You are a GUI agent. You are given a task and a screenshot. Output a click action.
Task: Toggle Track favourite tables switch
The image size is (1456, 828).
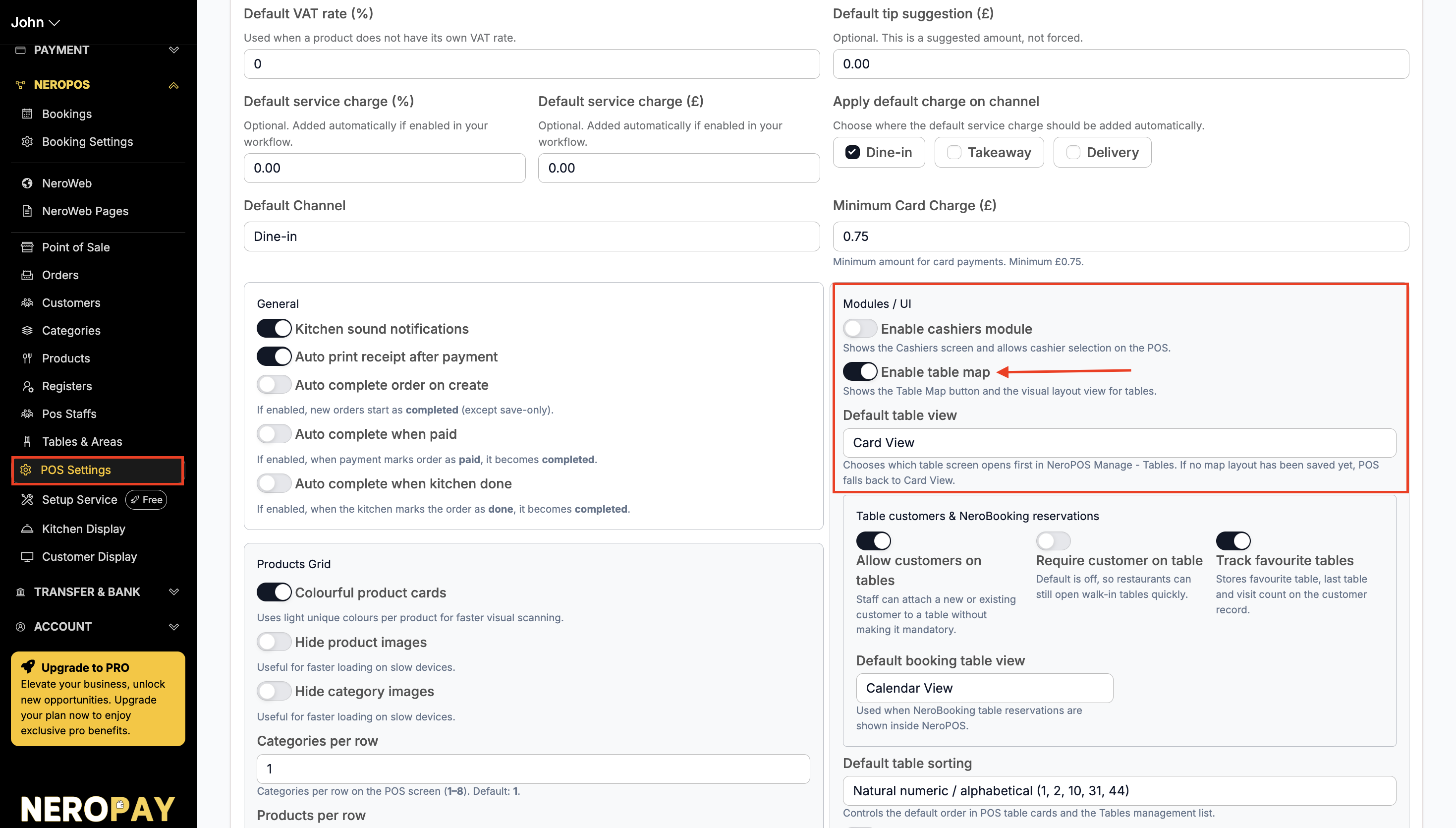pos(1233,541)
